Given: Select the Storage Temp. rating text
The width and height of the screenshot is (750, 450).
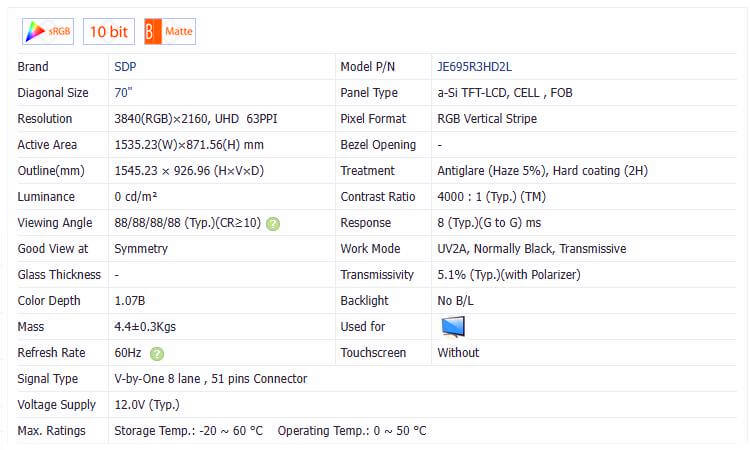Looking at the screenshot, I should click(188, 431).
